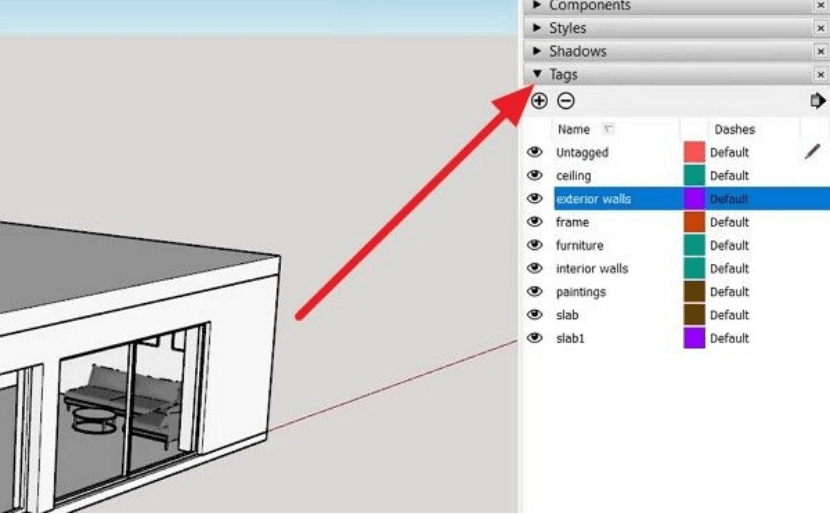
Task: Change the interior walls teal swatch
Action: click(x=694, y=268)
